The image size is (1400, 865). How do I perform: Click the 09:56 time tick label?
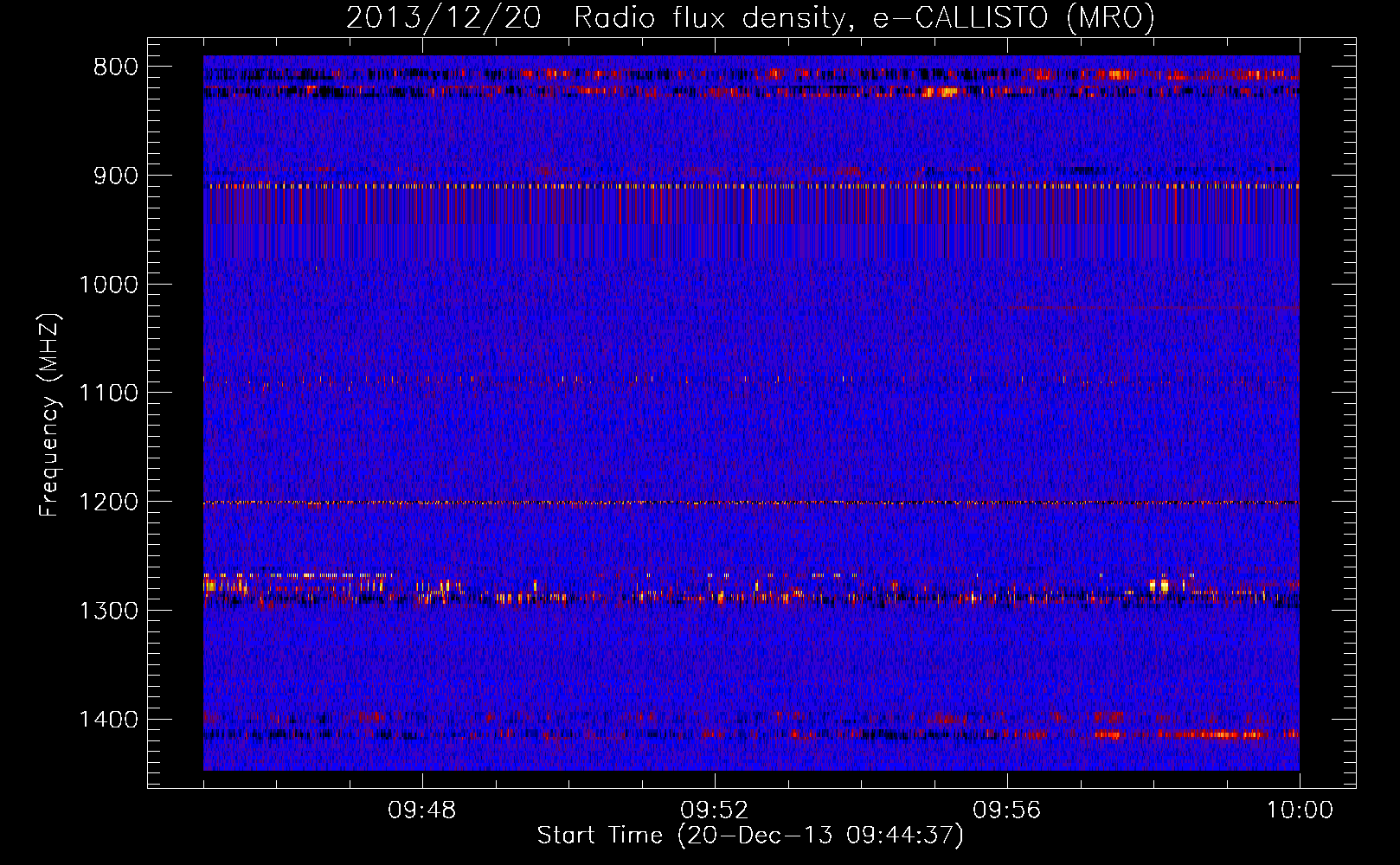(1007, 811)
